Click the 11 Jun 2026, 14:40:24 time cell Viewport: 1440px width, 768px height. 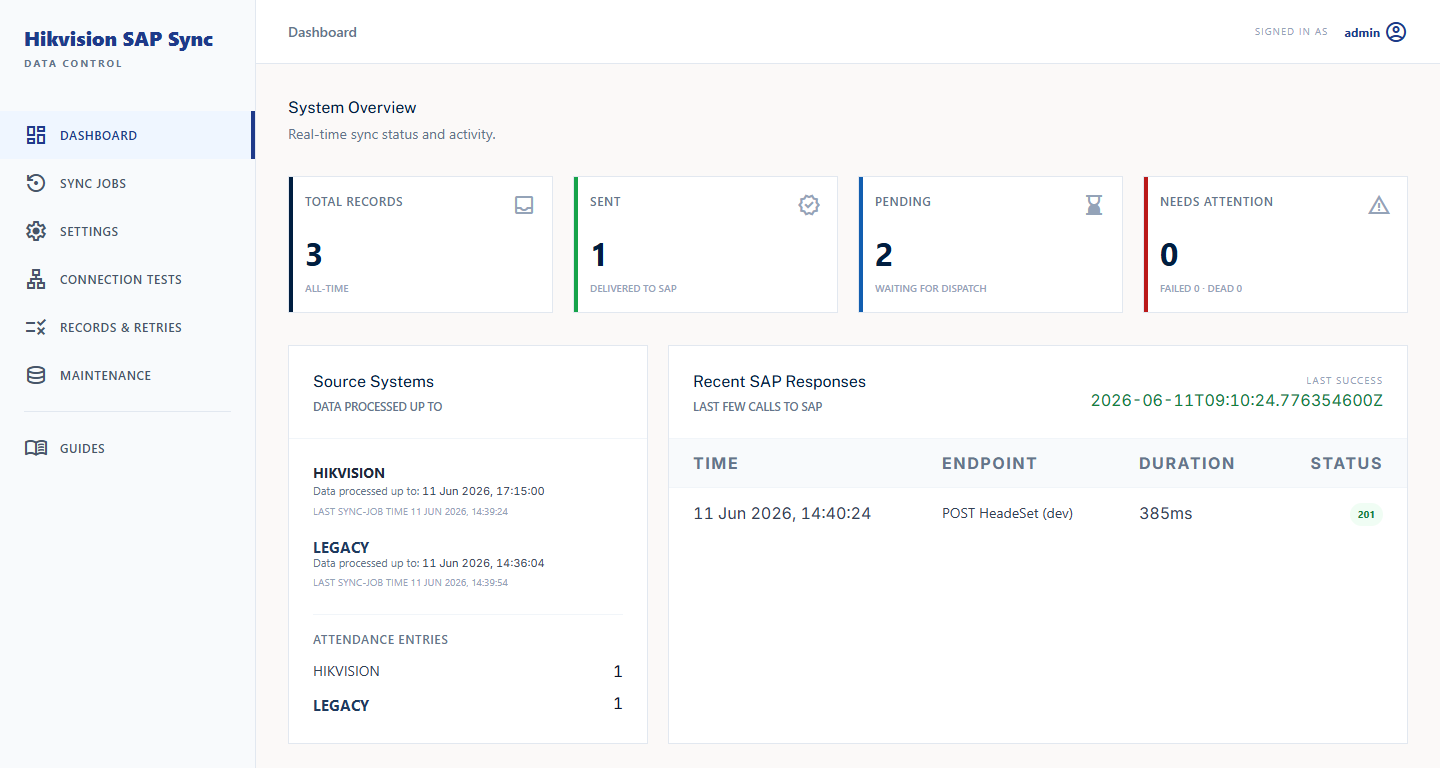(782, 514)
